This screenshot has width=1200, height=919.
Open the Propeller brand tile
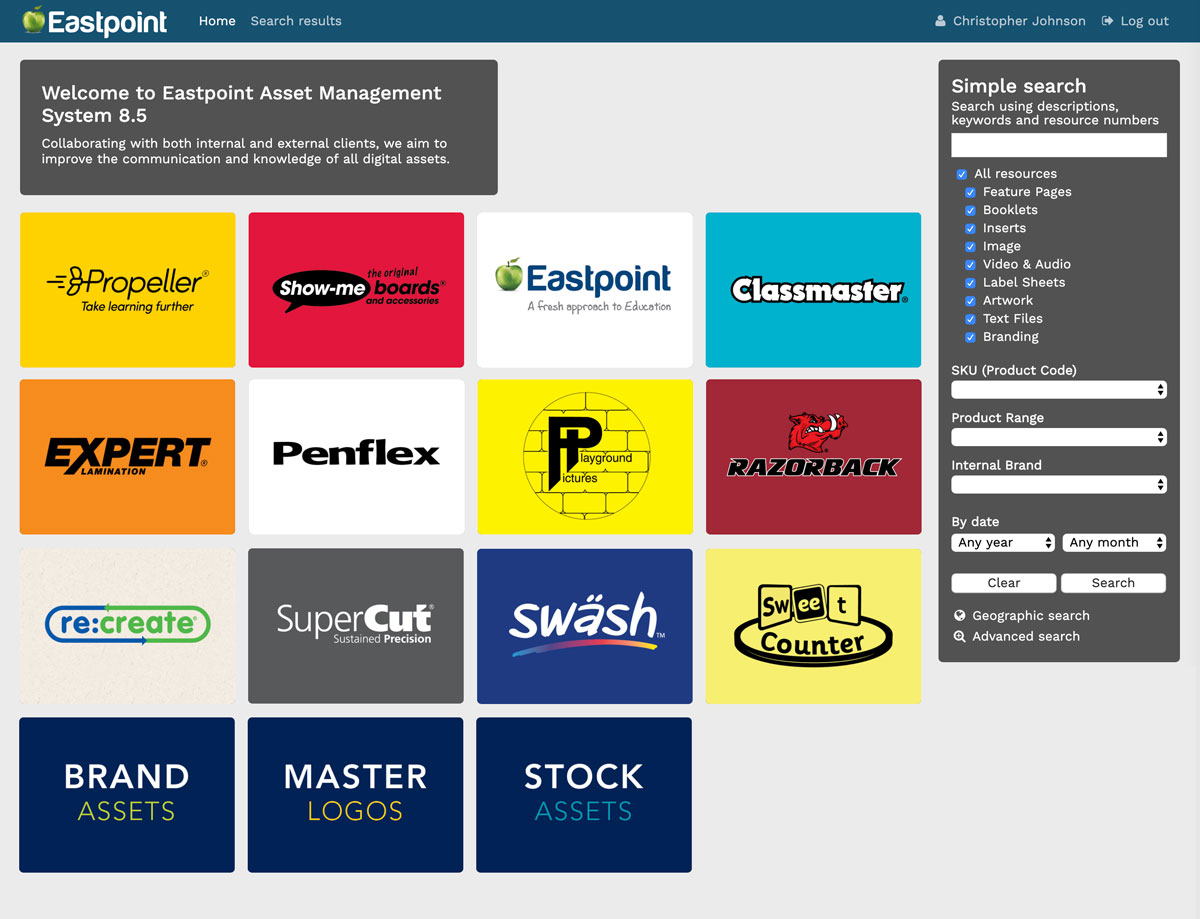tap(128, 290)
